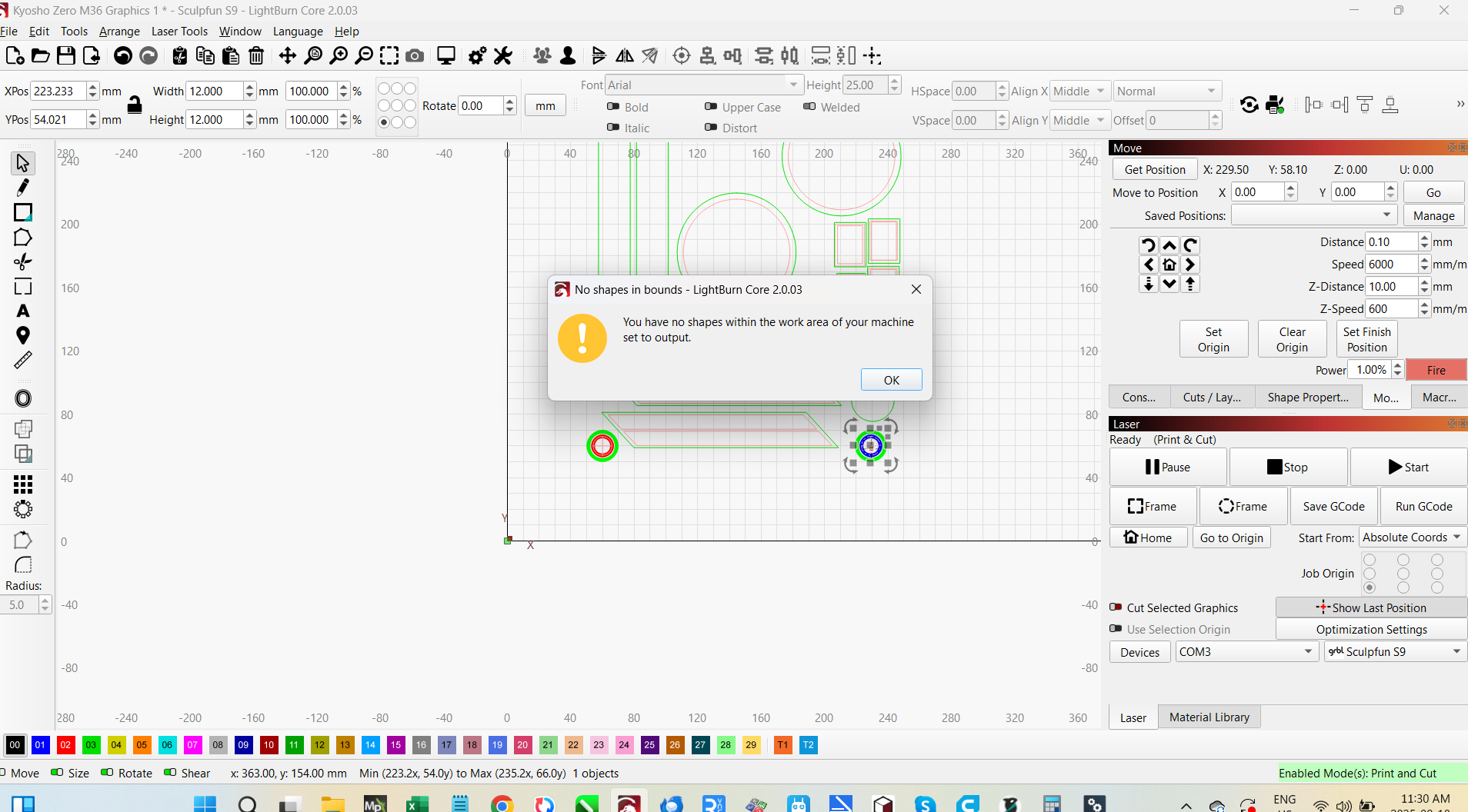Click the Measure ruler tool
Screen dimensions: 1468x812
(x=23, y=360)
